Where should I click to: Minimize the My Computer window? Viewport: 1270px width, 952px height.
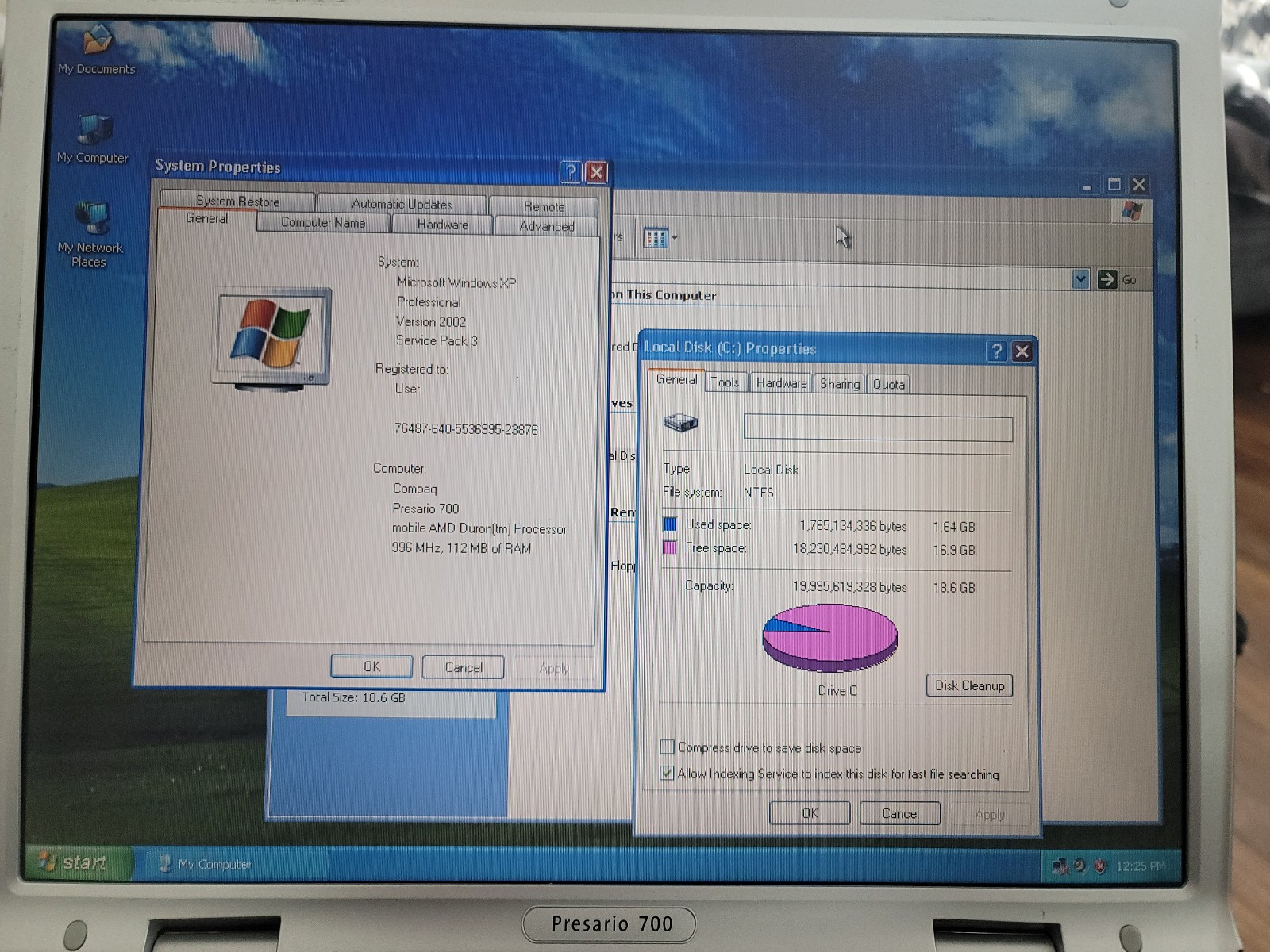(1087, 186)
